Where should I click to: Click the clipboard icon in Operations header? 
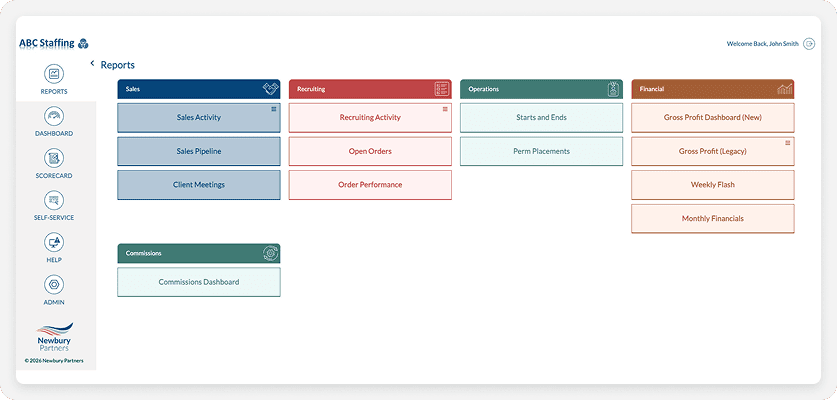coord(613,89)
